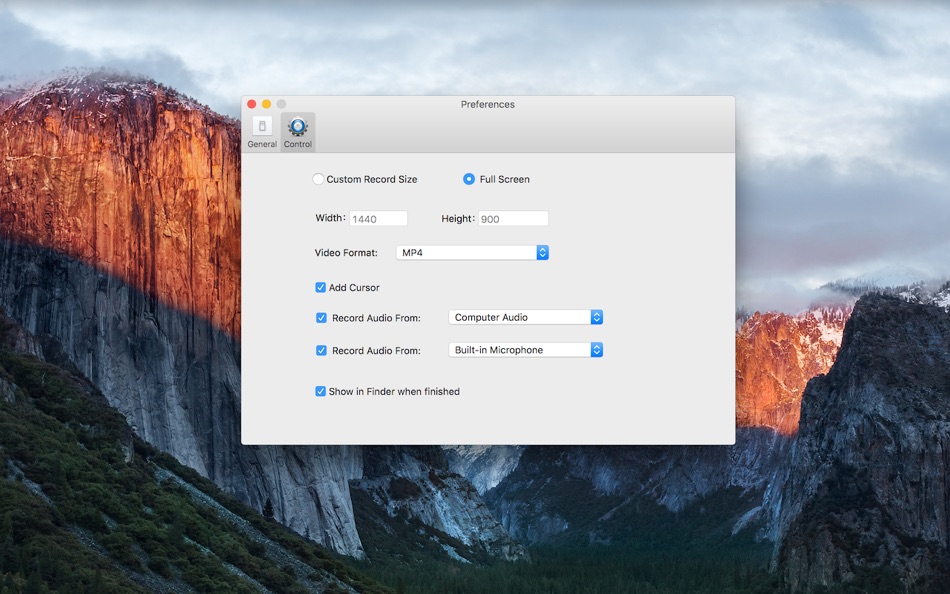Screen dimensions: 950x594
Task: Click the Video Format label text
Action: (346, 253)
